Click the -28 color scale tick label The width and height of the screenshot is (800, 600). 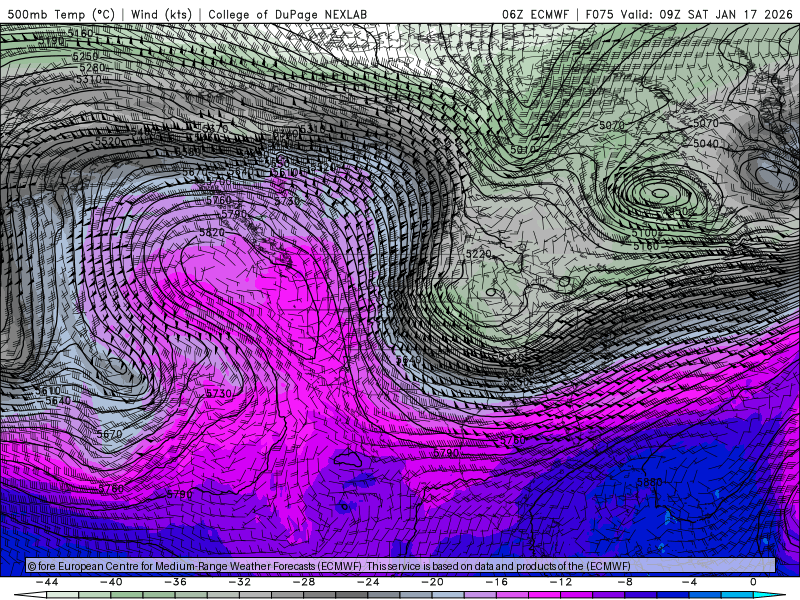304,582
